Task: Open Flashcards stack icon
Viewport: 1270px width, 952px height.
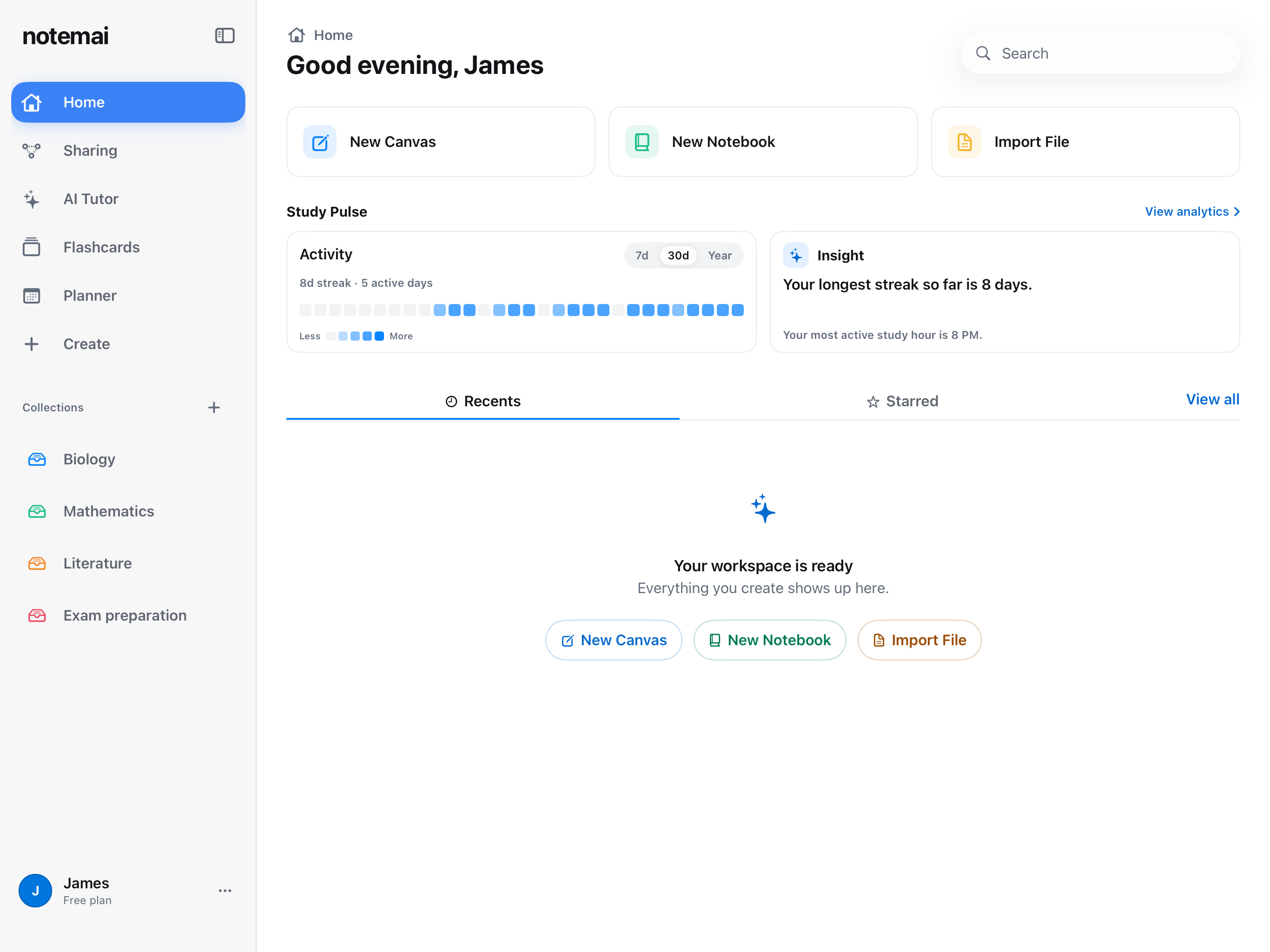Action: 32,247
